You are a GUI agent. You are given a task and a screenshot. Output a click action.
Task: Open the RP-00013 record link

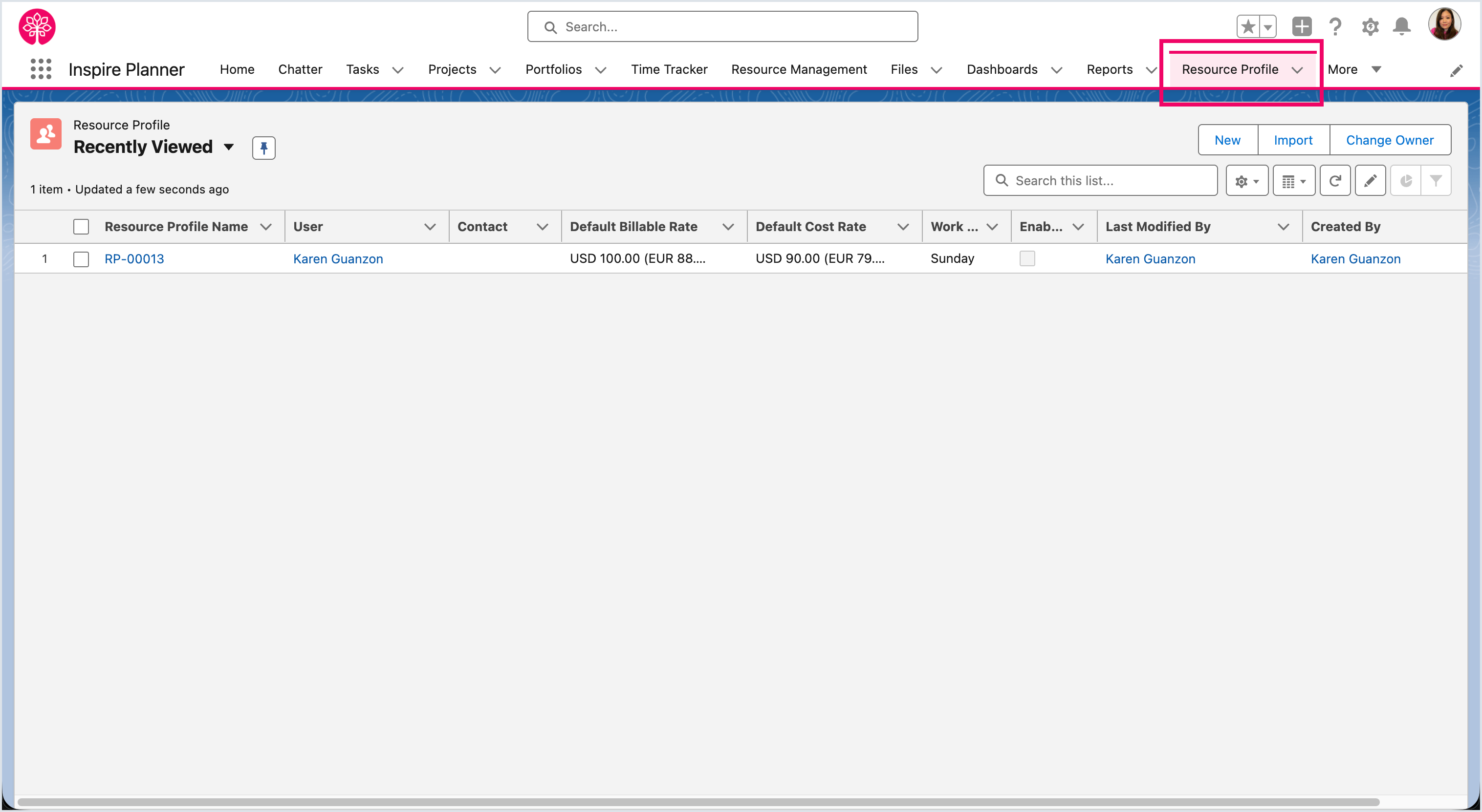(x=134, y=259)
